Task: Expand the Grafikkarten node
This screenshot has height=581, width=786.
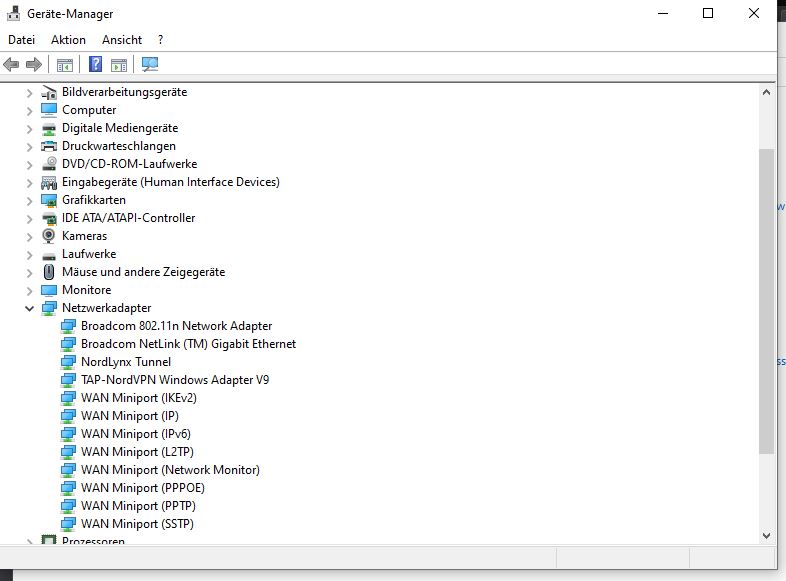Action: (x=29, y=201)
